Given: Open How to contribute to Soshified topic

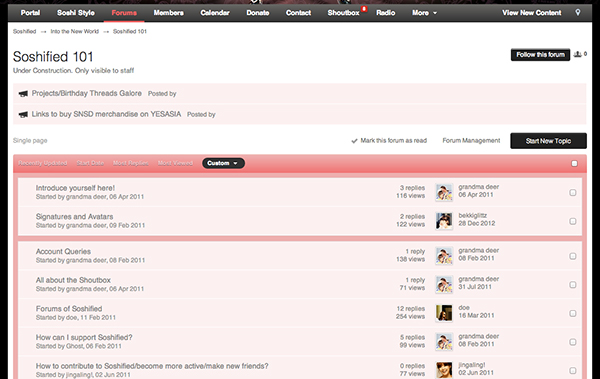Looking at the screenshot, I should tap(152, 366).
